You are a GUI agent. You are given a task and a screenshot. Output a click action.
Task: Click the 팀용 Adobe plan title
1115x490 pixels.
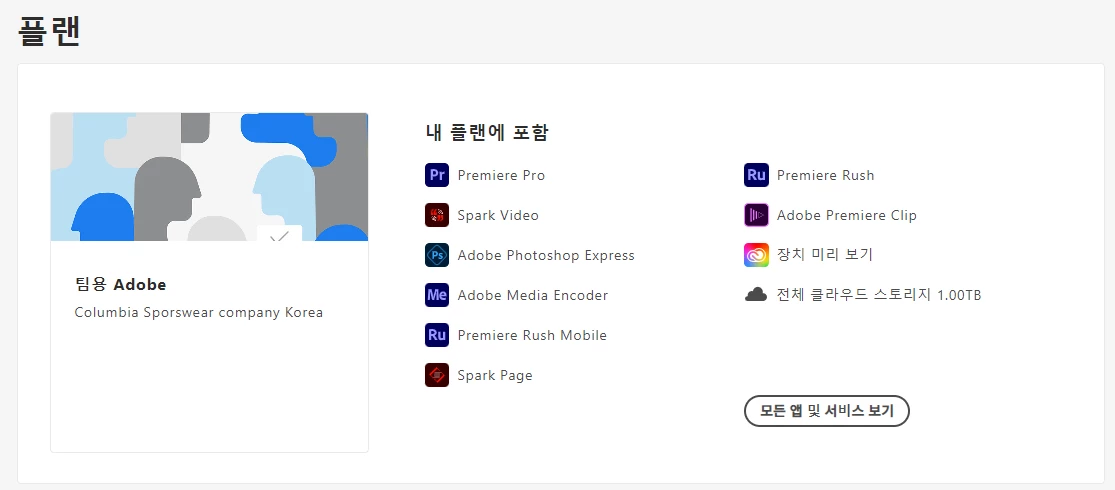point(120,284)
